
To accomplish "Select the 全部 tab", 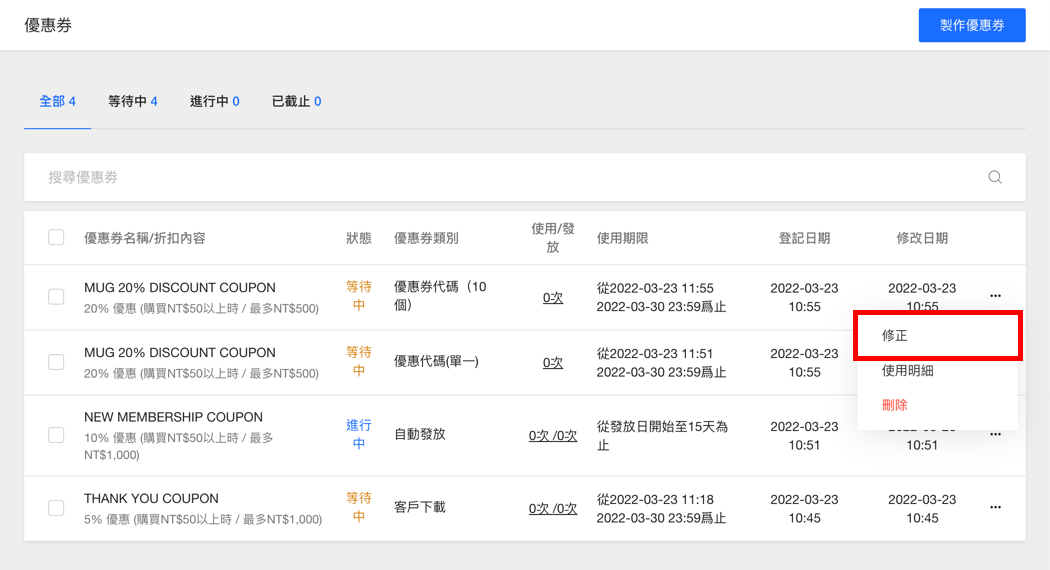I will point(57,101).
